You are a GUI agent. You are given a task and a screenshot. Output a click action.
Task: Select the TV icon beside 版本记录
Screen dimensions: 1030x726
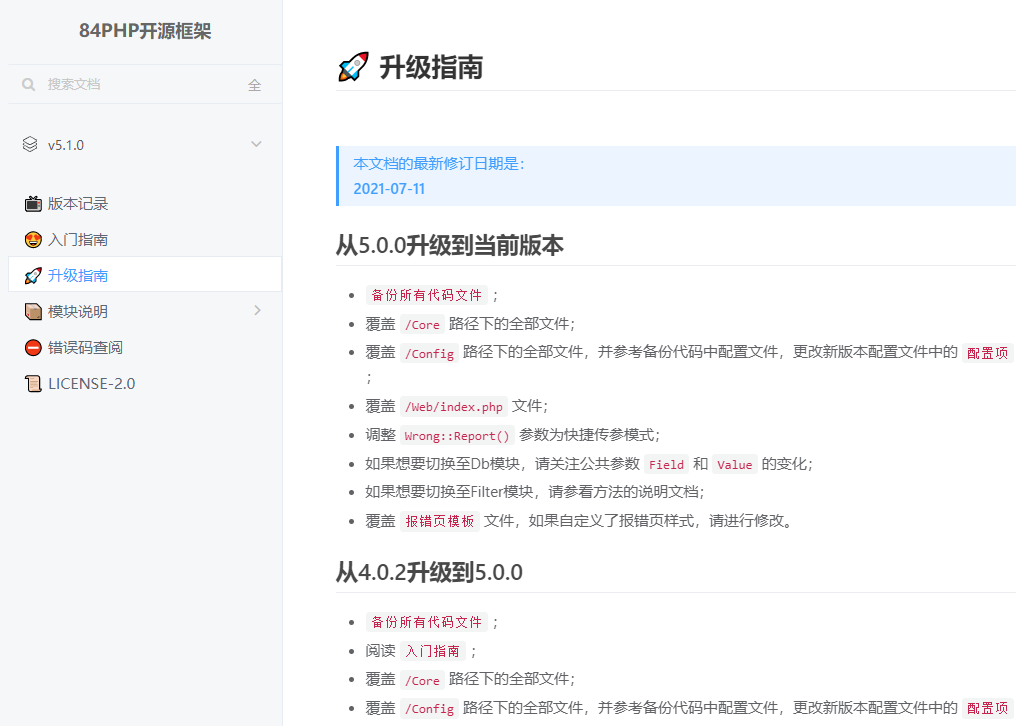(33, 203)
